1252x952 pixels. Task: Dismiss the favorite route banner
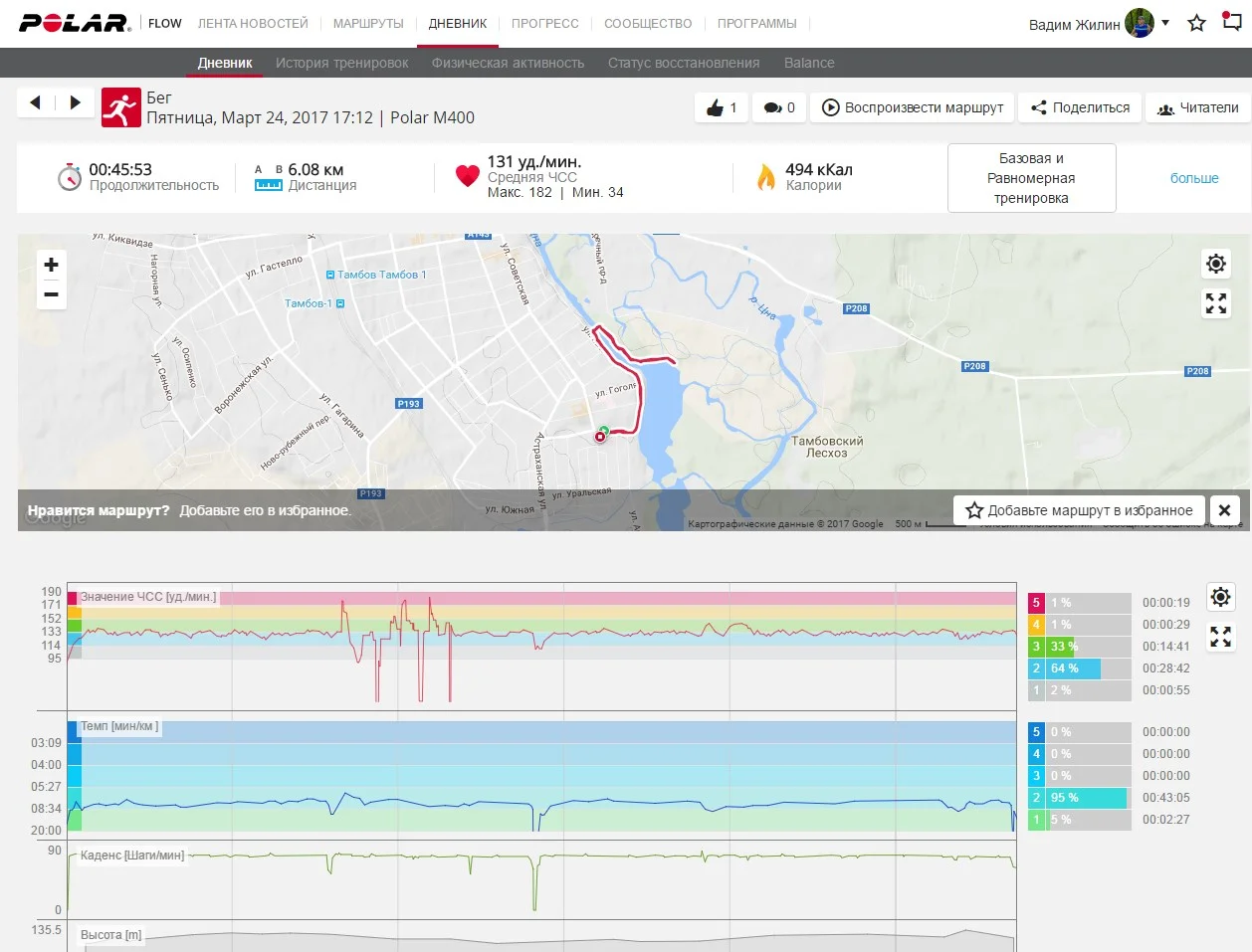(1225, 510)
